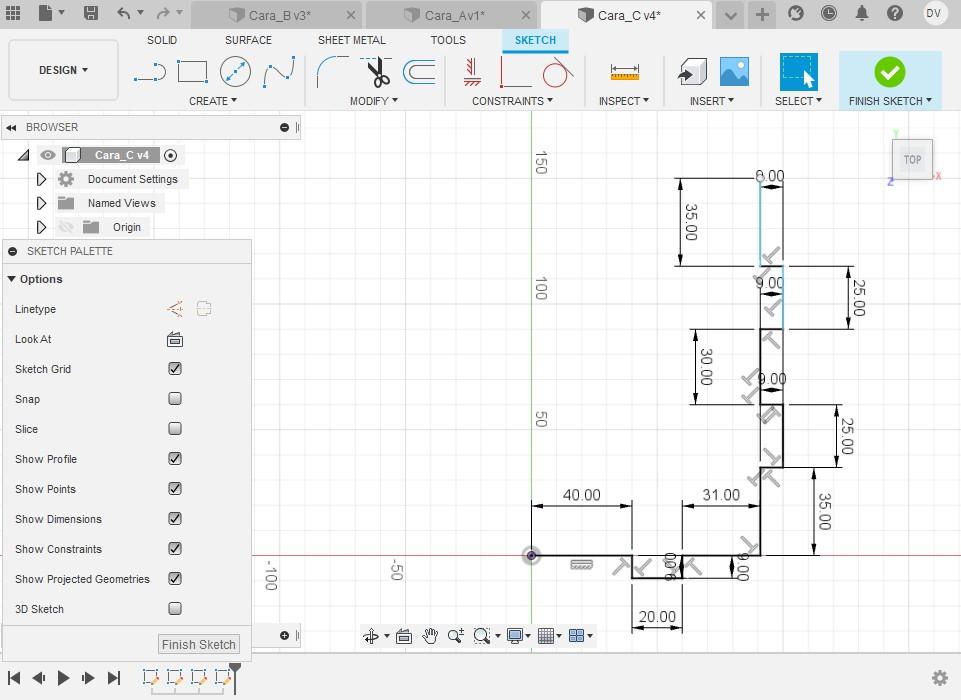Pick the Sketch Dimension measure icon
This screenshot has height=700, width=961.
pos(625,72)
